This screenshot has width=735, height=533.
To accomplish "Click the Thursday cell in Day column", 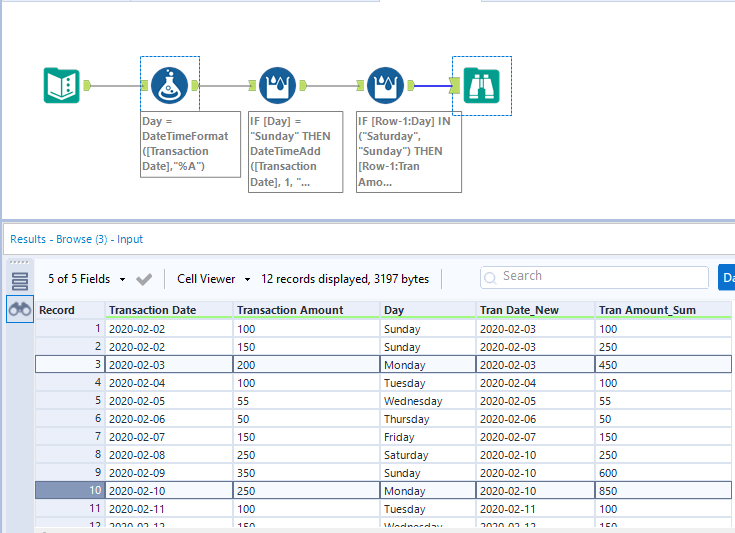I will tap(428, 419).
